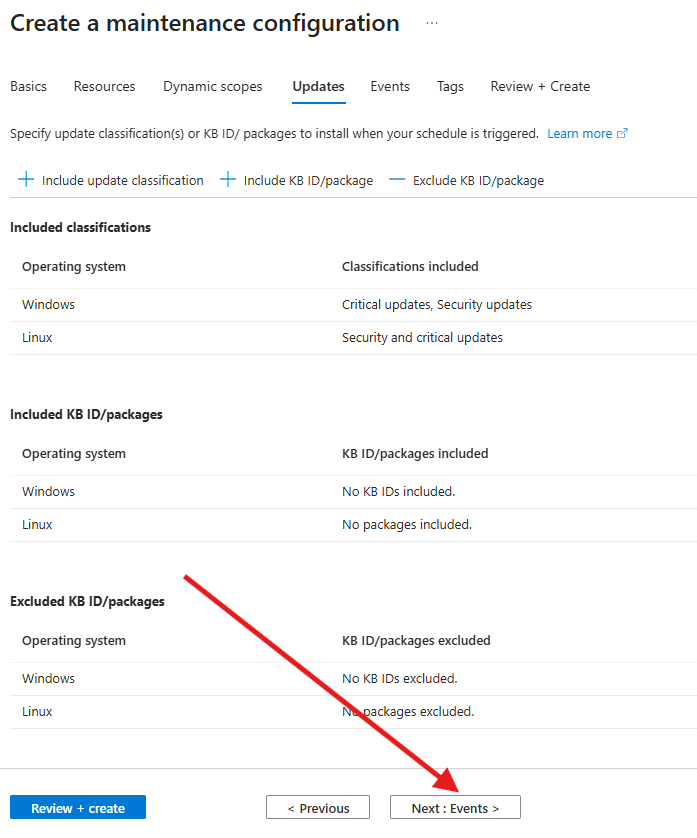Click the plus icon for Include KB ID/package
The width and height of the screenshot is (697, 838).
point(228,180)
